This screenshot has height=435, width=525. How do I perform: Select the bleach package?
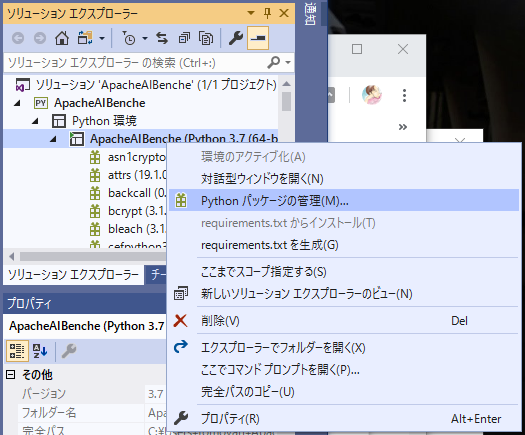tap(137, 229)
